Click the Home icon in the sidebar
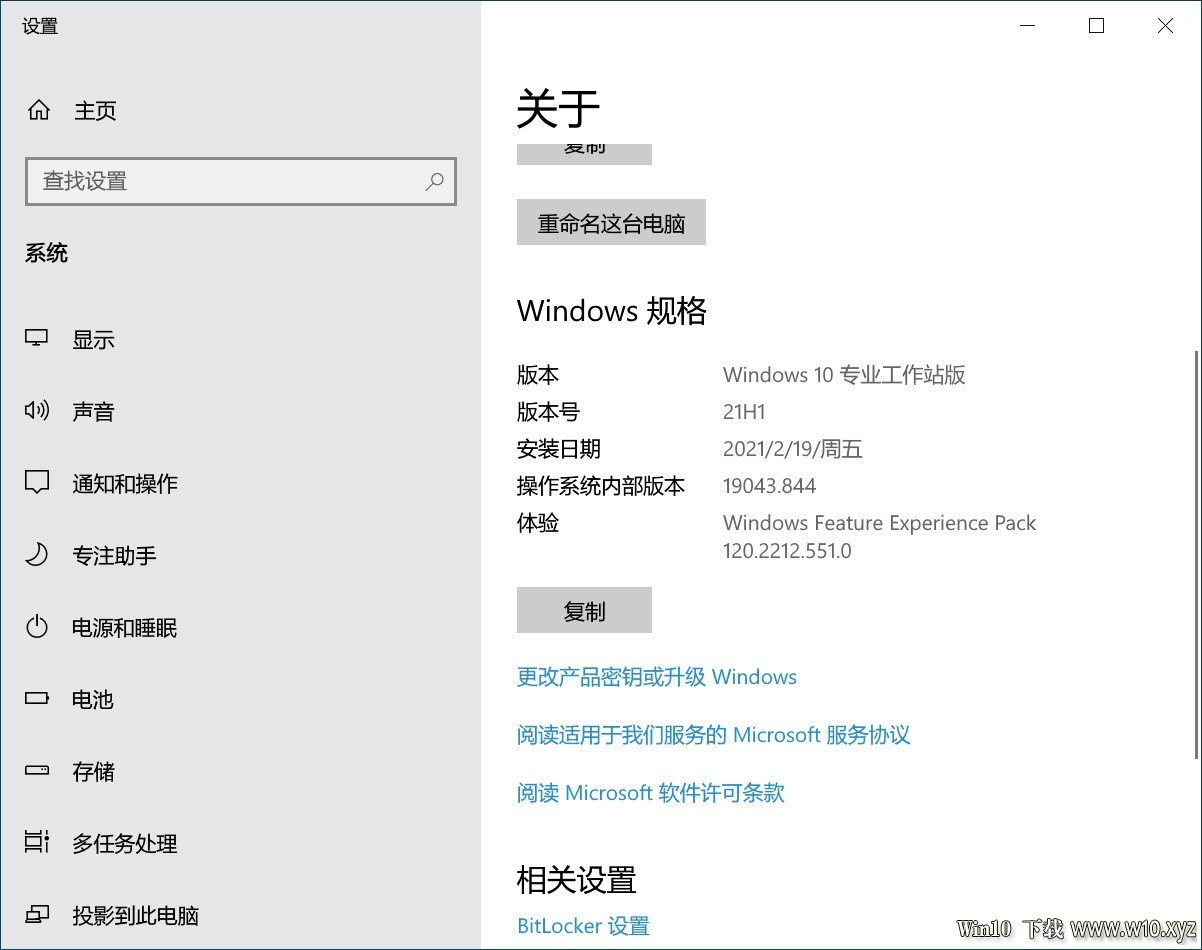 point(38,110)
